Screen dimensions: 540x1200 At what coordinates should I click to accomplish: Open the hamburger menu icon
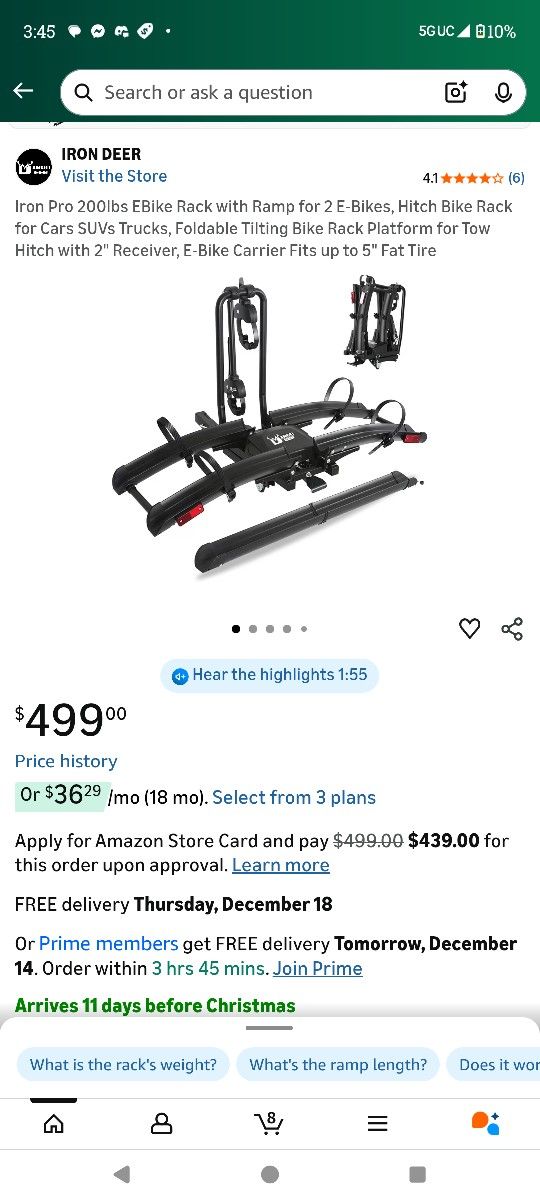[377, 1123]
